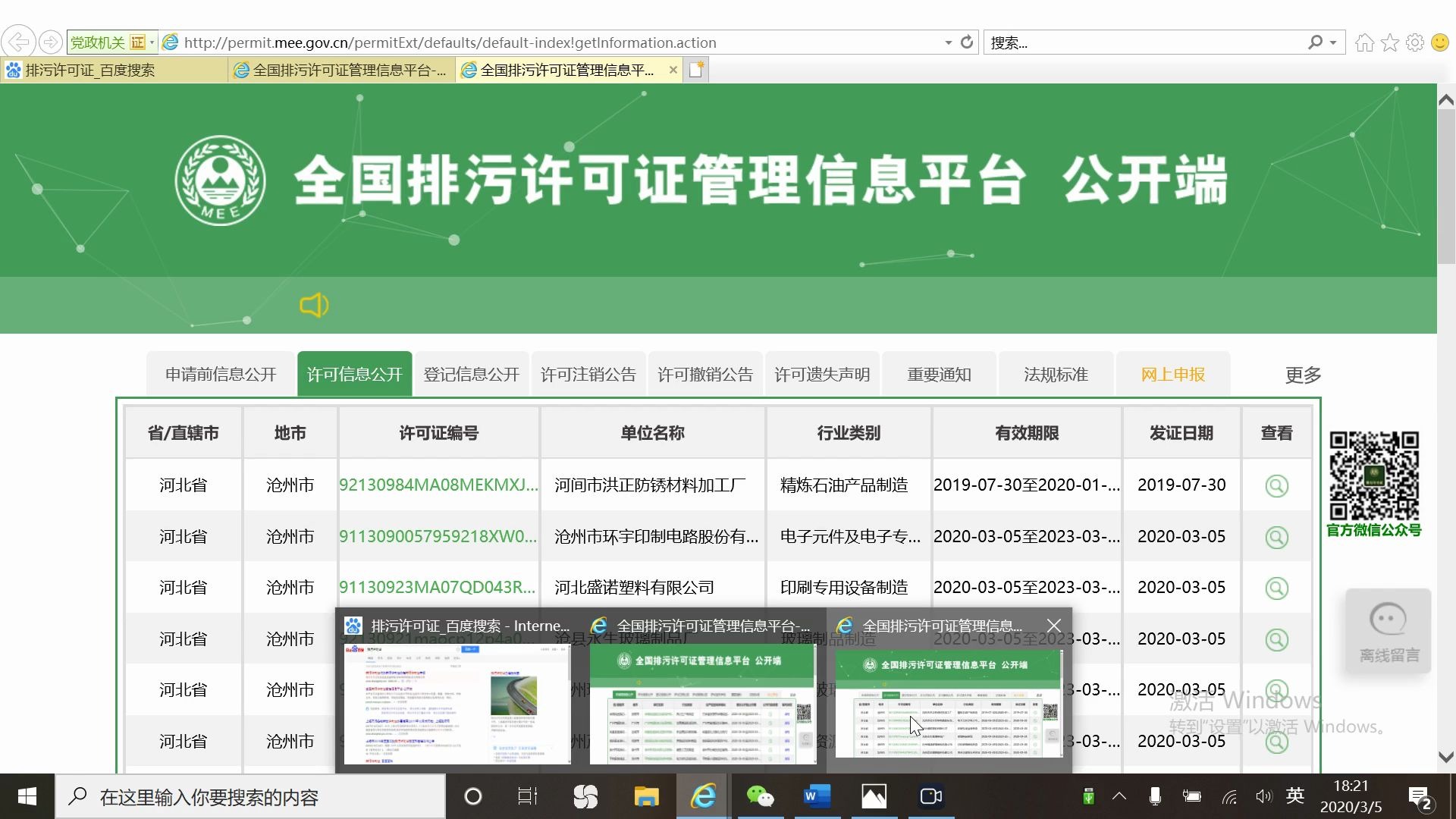Screen dimensions: 1456x819
Task: Toggle Wi-Fi via the network tray icon
Action: tap(1228, 796)
